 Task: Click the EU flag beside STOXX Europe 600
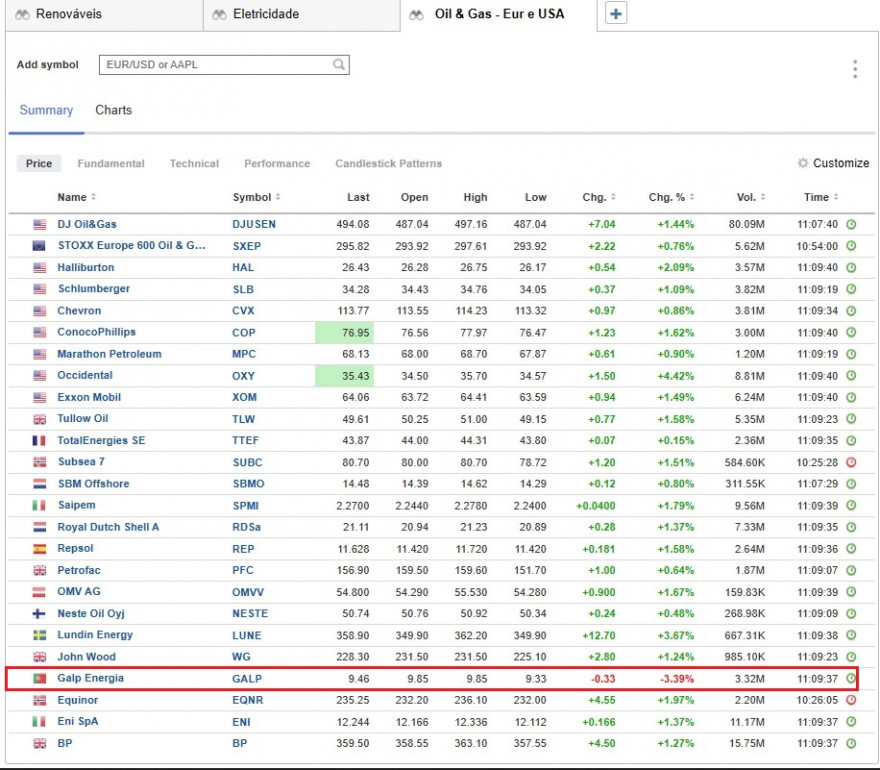(x=39, y=246)
